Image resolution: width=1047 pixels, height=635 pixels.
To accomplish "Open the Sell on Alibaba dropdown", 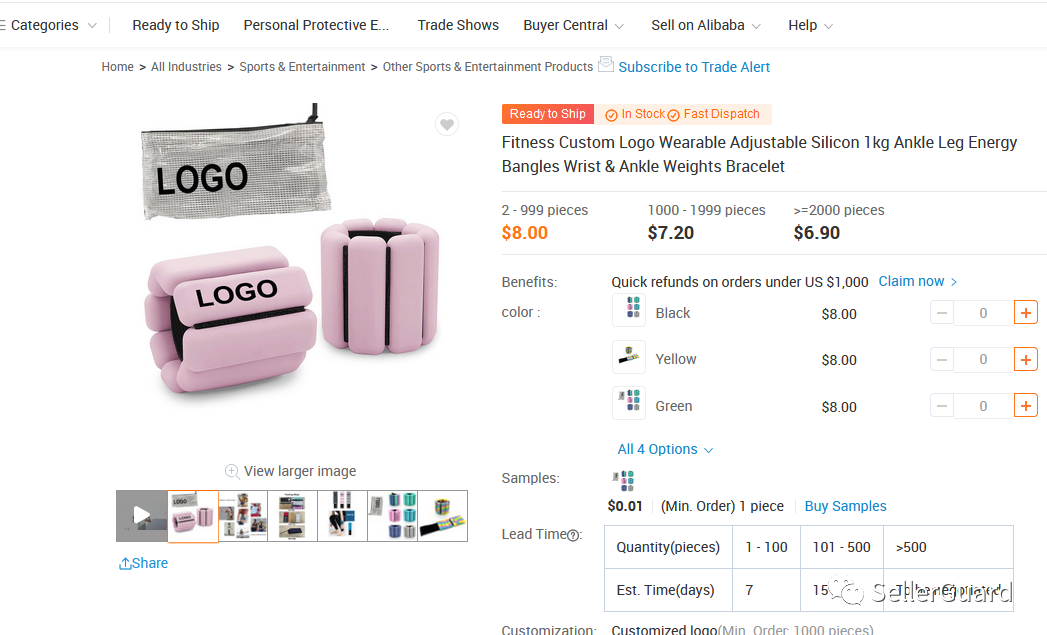I will coord(706,25).
